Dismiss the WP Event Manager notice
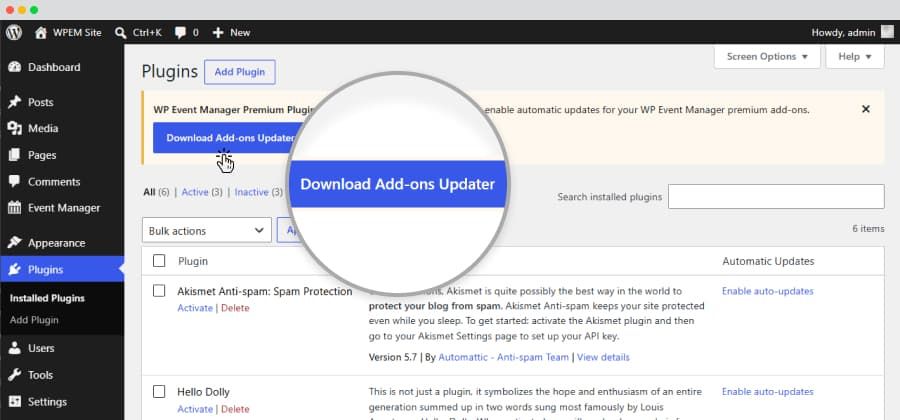 coord(866,109)
